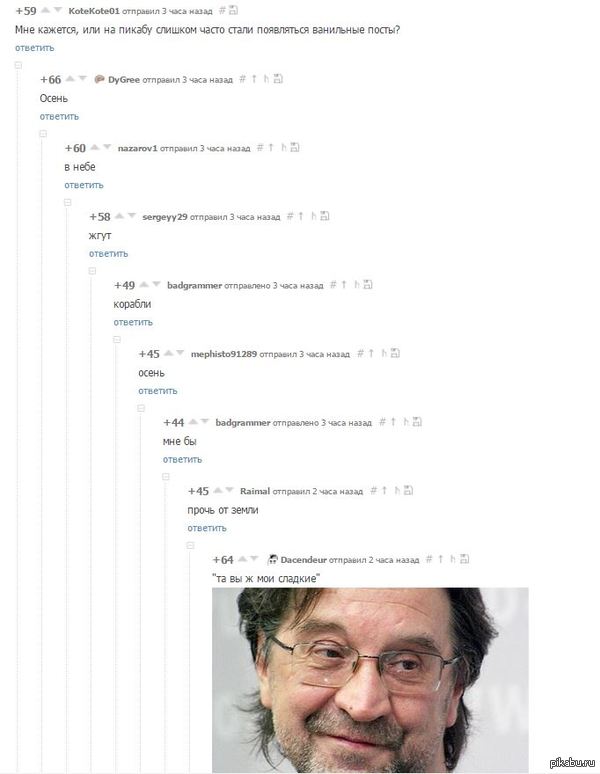Collapse replies under Raimal's comment
Image resolution: width=600 pixels, height=774 pixels.
tap(190, 545)
